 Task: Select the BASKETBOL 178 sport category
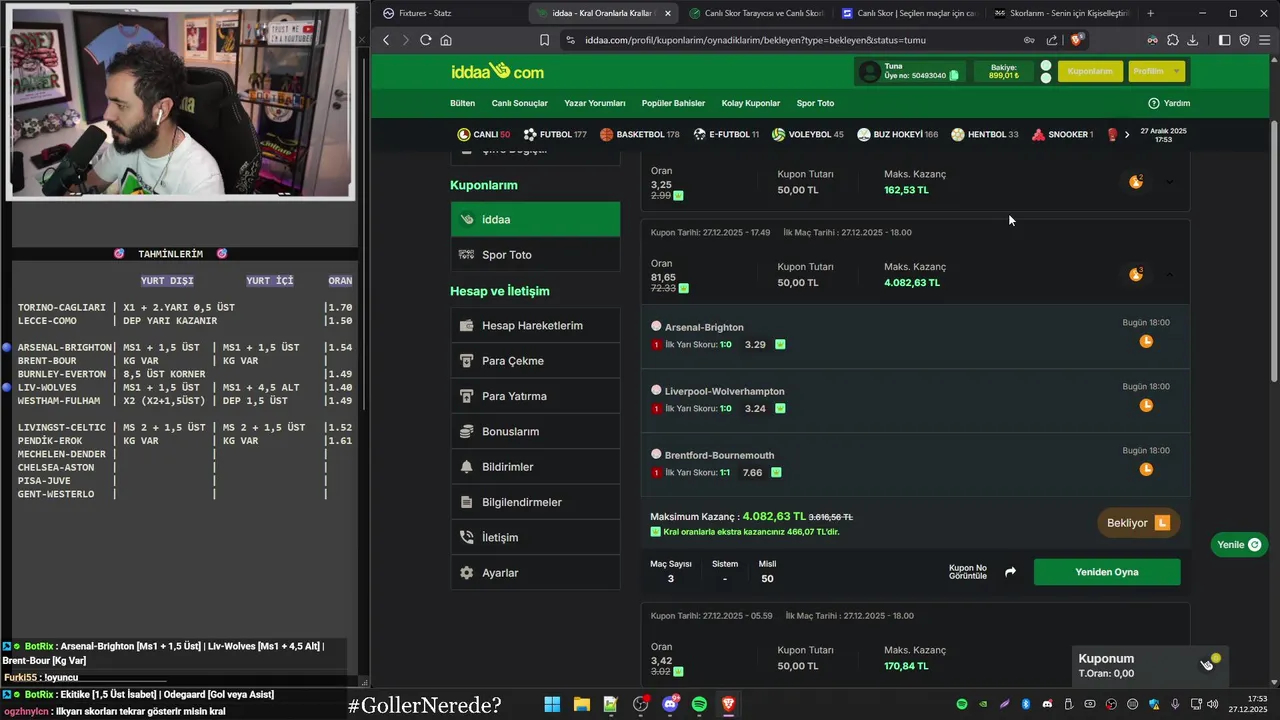(640, 134)
